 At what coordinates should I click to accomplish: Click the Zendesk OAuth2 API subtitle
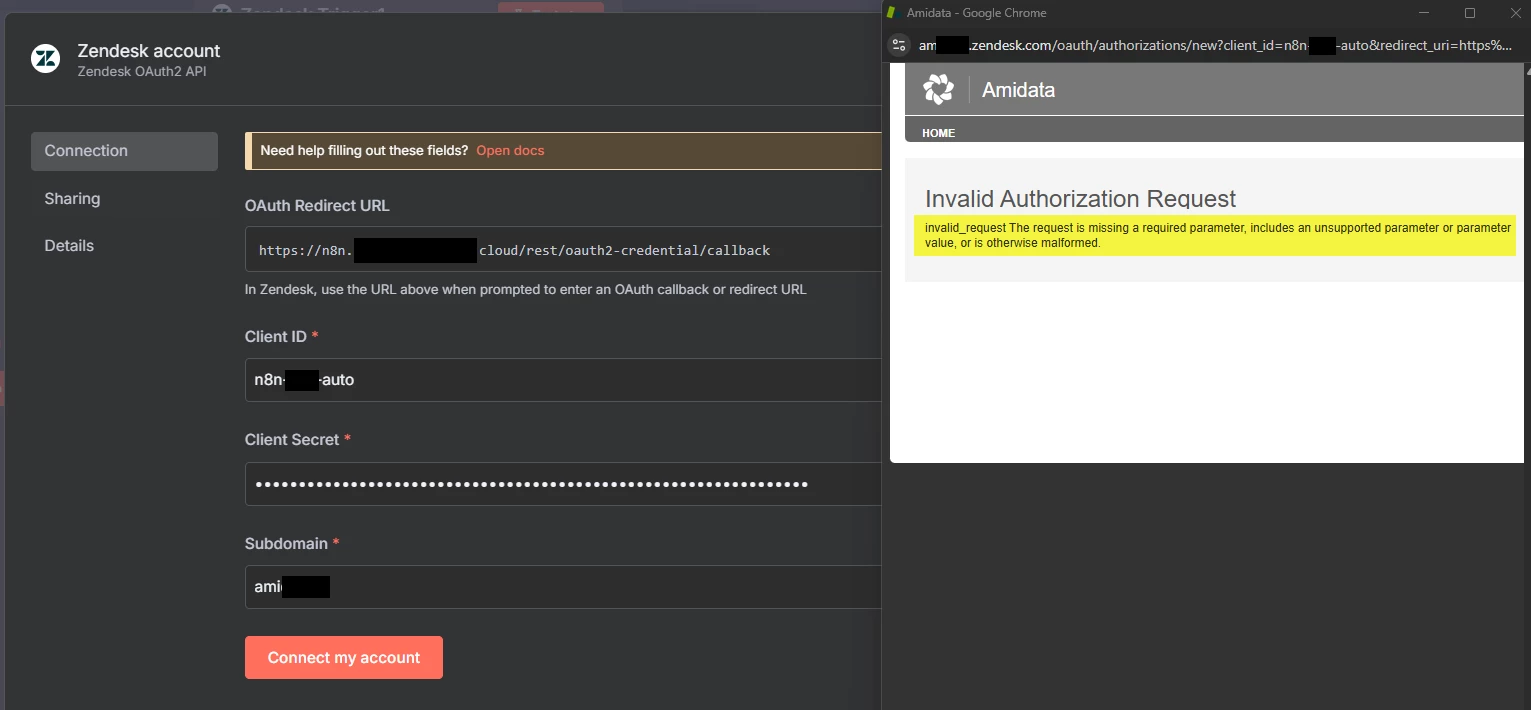pos(142,72)
